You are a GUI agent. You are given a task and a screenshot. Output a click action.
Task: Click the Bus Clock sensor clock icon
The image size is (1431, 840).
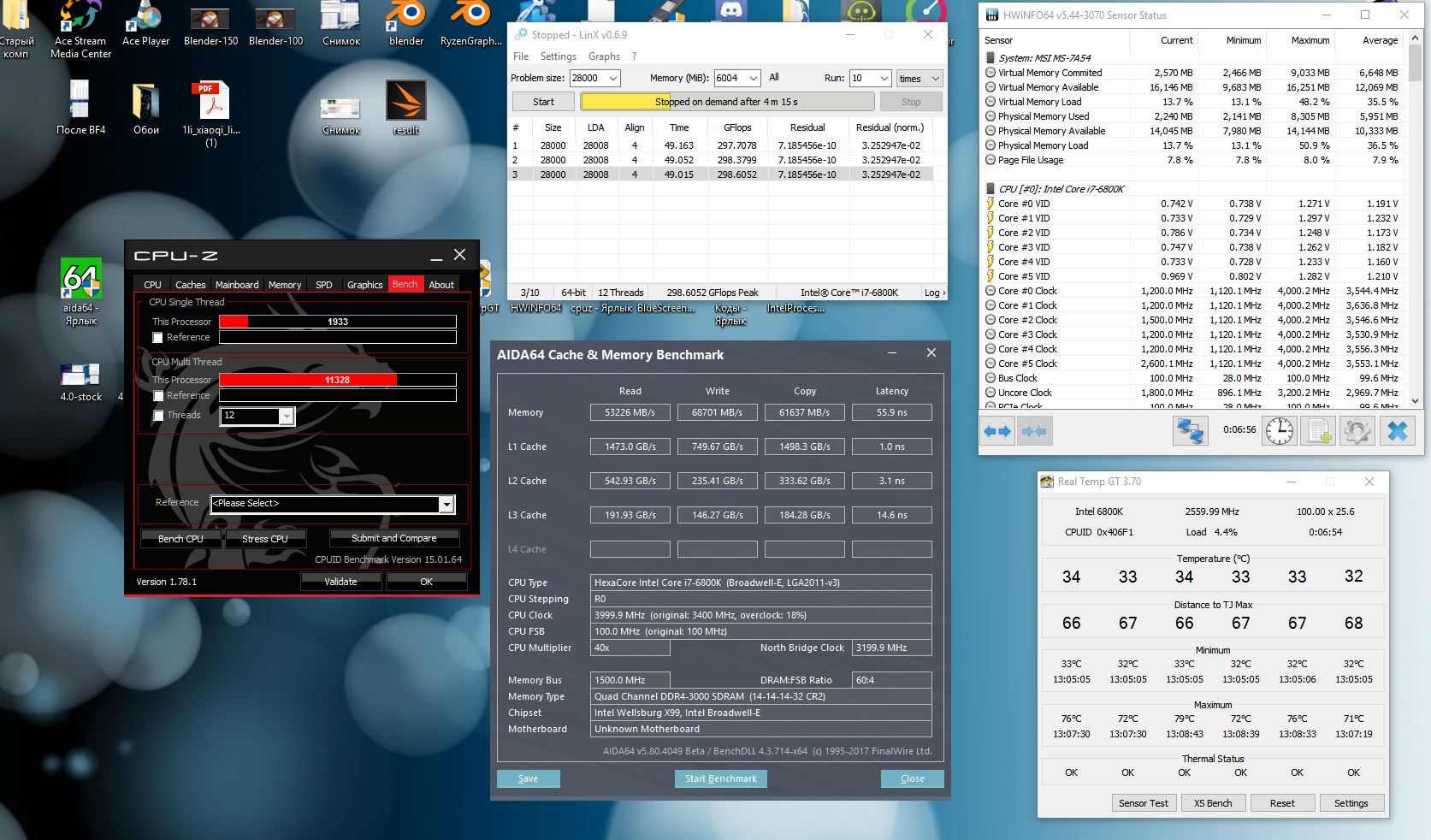(990, 378)
